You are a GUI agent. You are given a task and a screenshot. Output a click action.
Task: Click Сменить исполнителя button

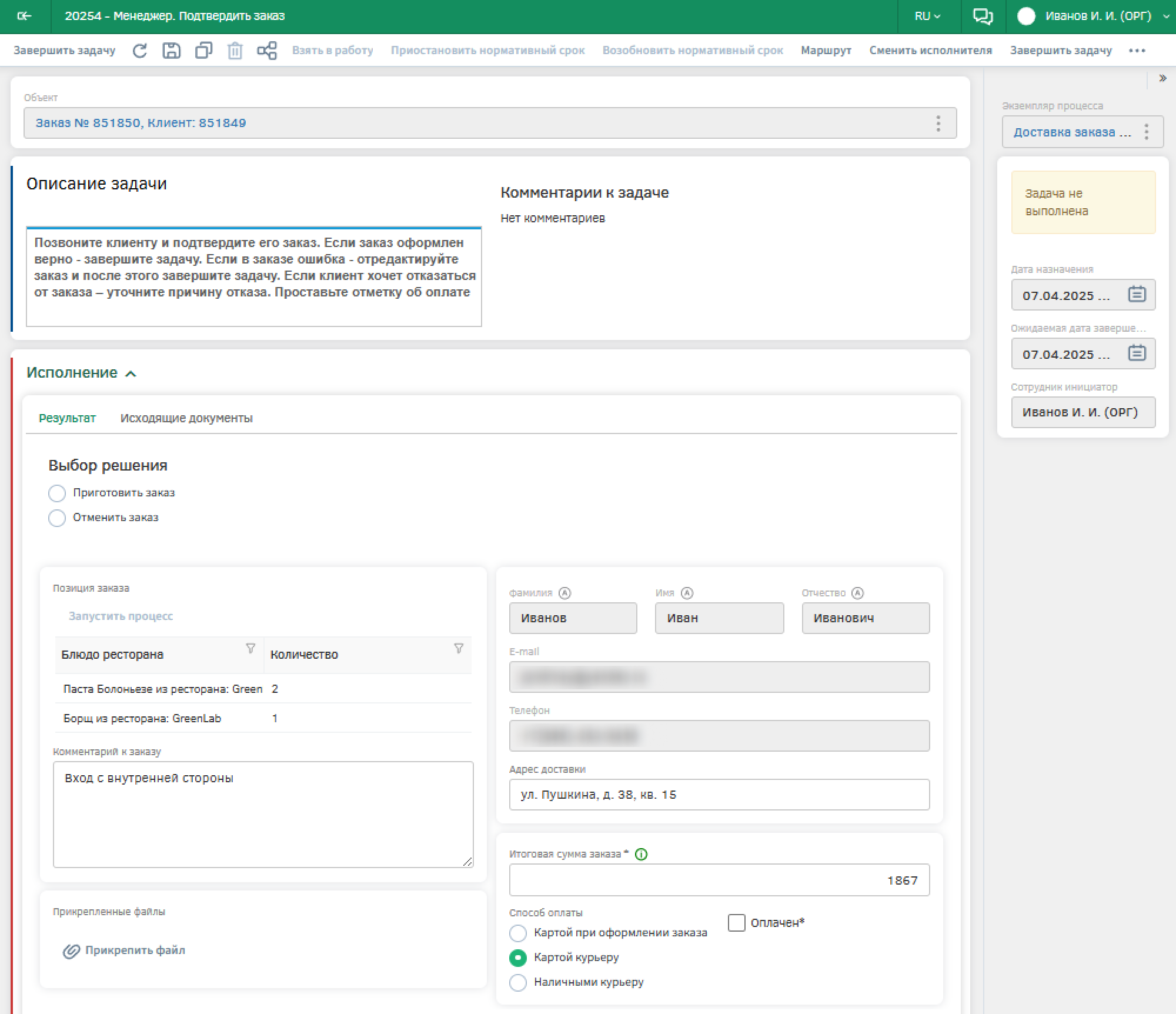(x=930, y=51)
